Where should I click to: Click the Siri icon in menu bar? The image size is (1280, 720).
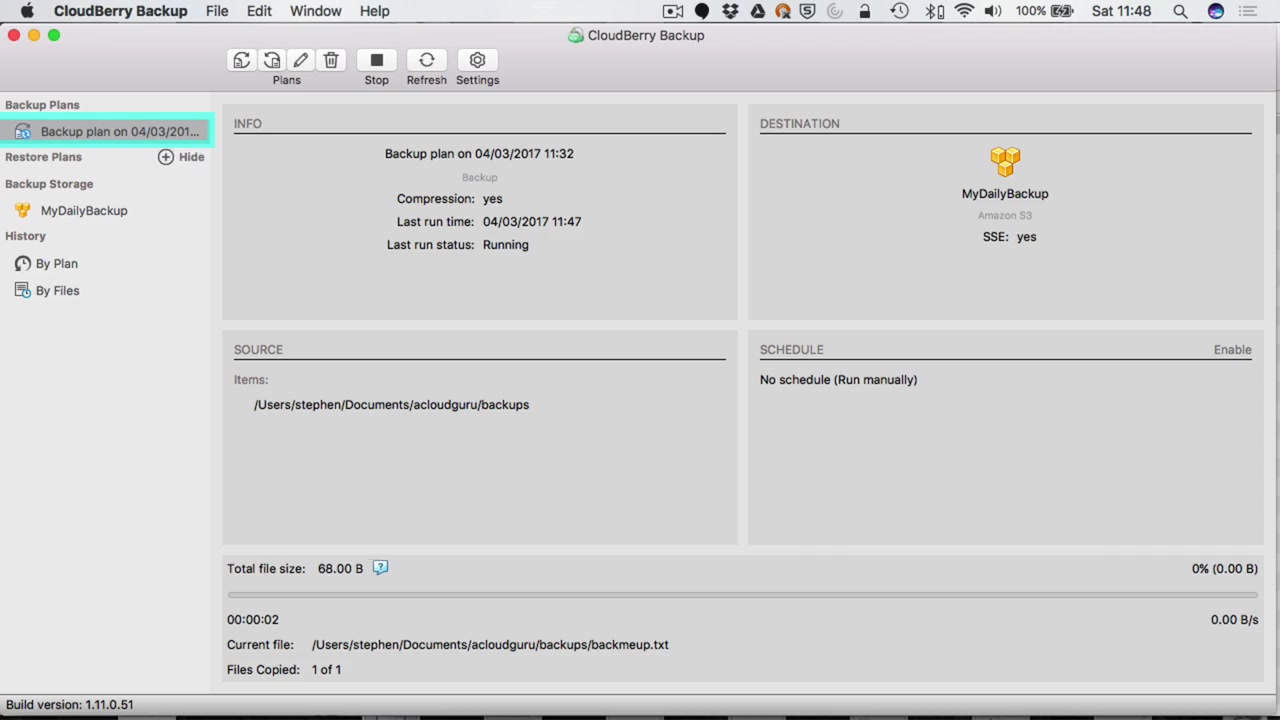[x=1215, y=11]
